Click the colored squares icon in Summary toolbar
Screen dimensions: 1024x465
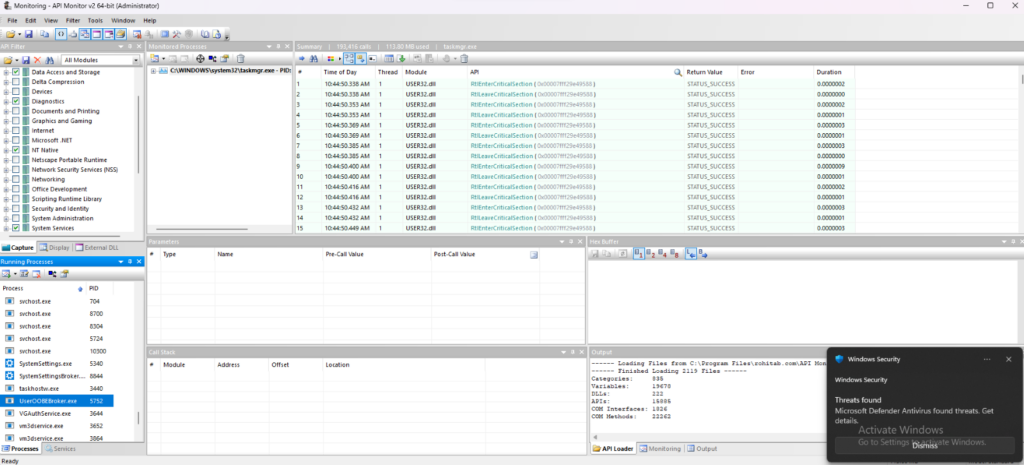pos(330,59)
